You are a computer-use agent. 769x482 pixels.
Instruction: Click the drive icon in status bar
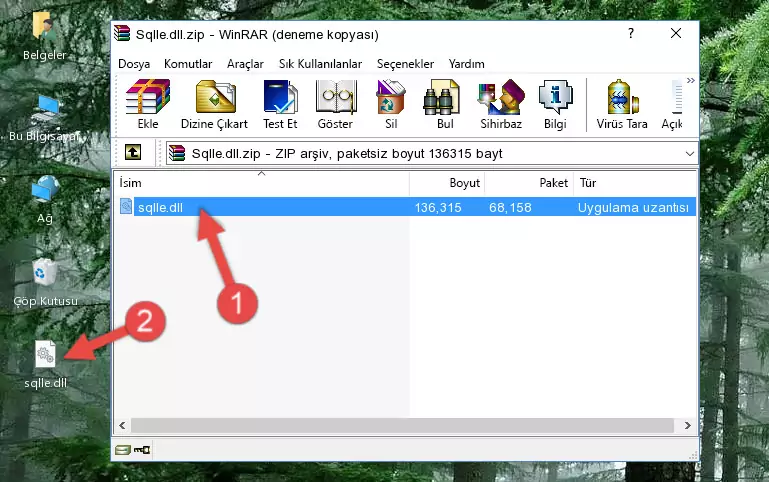point(123,449)
